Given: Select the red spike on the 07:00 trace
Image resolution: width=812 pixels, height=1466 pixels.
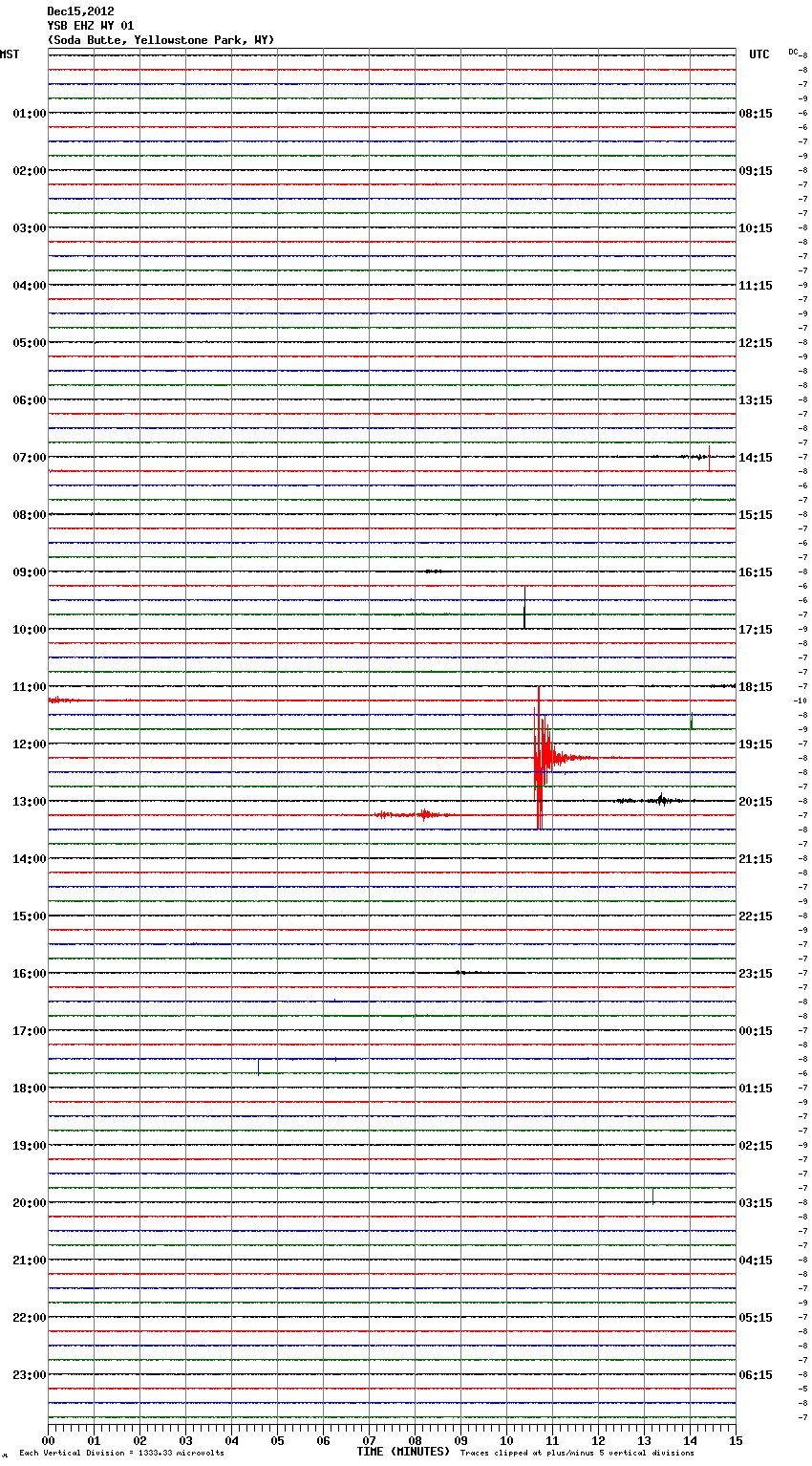Looking at the screenshot, I should (709, 460).
